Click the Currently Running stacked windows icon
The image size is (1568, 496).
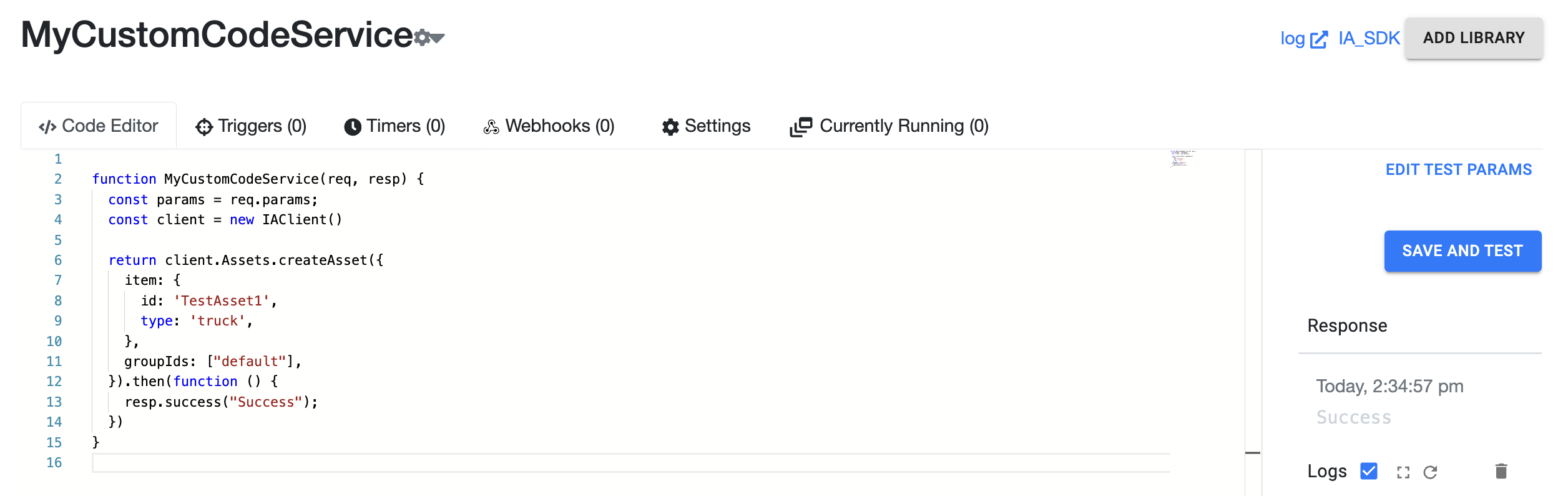801,126
